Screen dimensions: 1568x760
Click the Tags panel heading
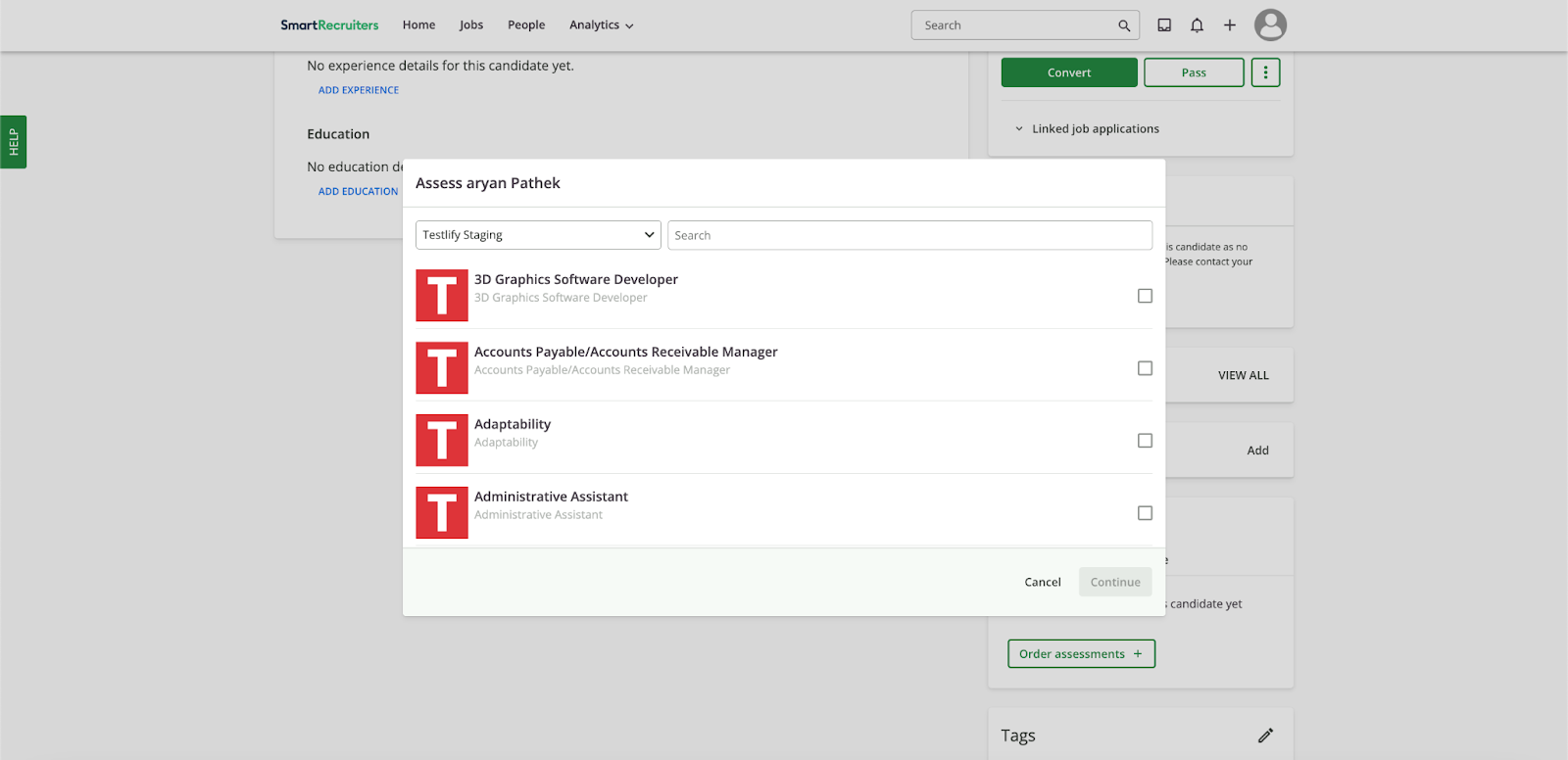[x=1018, y=736]
